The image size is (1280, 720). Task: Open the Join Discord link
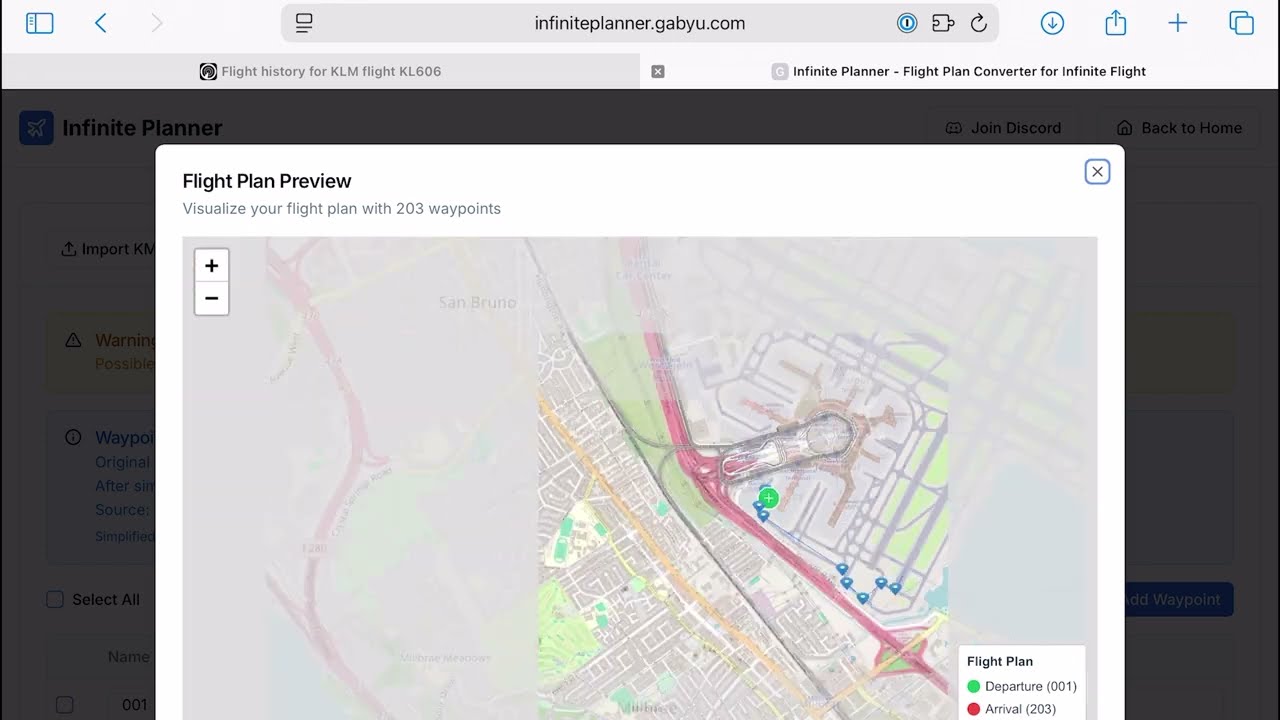coord(1003,128)
